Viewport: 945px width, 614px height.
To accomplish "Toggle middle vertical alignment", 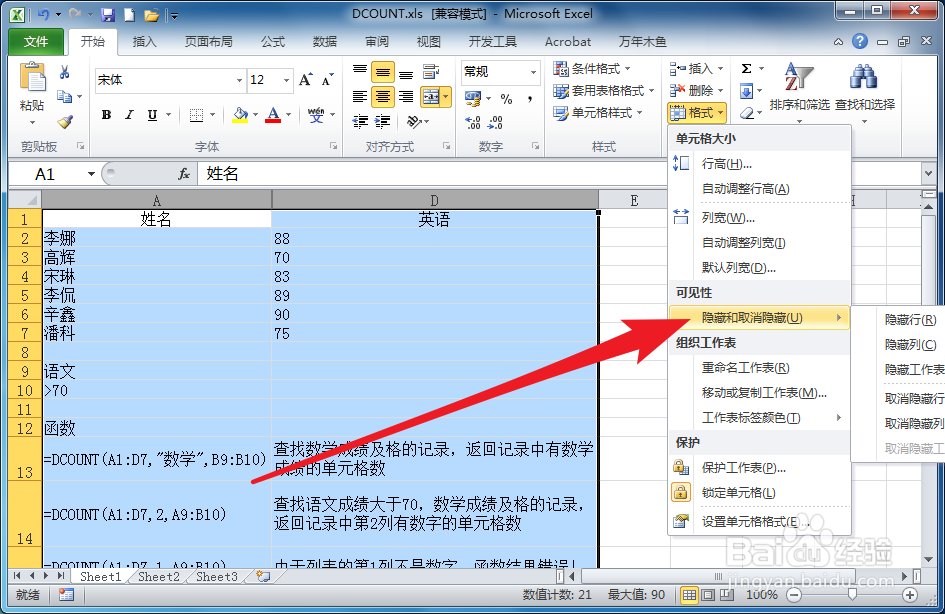I will tap(383, 72).
